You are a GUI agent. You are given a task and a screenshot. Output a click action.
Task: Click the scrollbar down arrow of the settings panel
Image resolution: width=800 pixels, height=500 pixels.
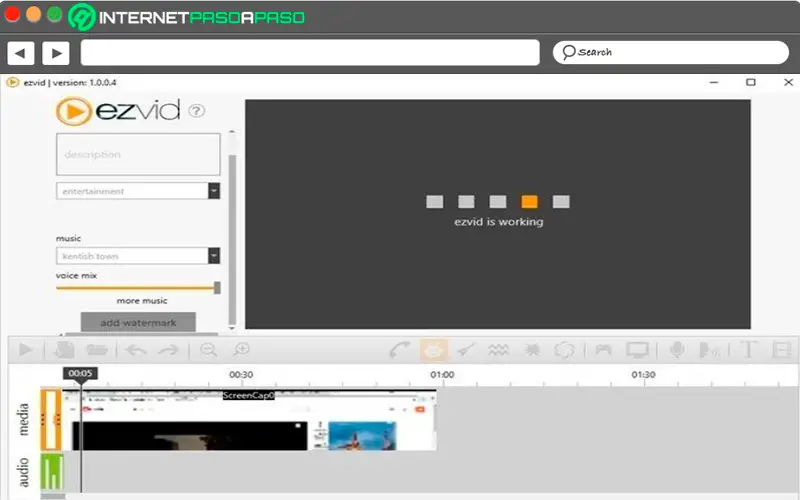232,328
